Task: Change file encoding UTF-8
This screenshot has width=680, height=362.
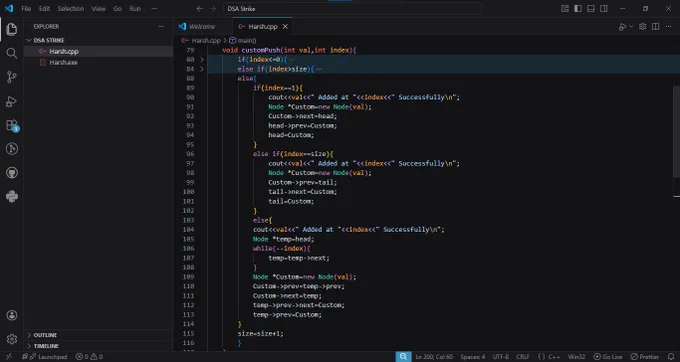Action: (x=500, y=357)
